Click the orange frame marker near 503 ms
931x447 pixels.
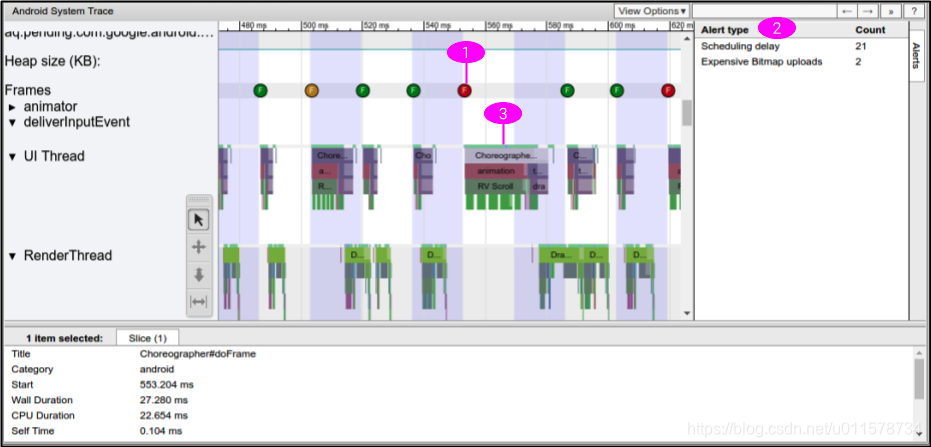pyautogui.click(x=312, y=90)
